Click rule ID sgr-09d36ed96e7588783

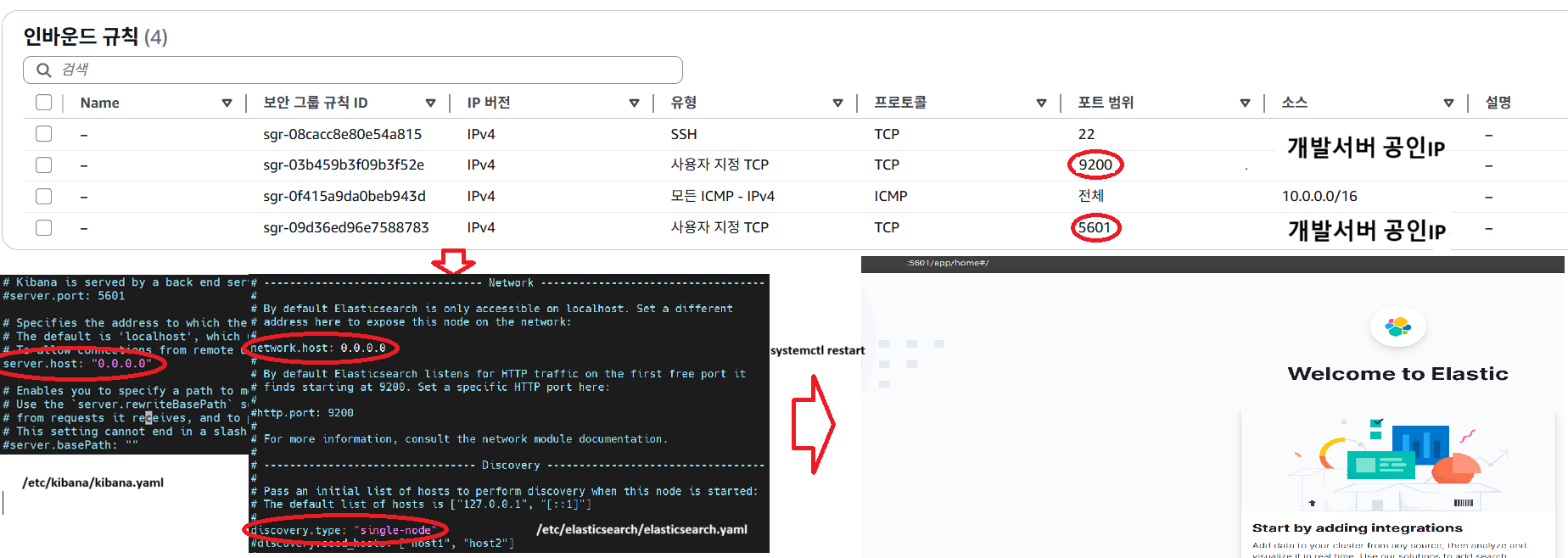click(x=345, y=227)
